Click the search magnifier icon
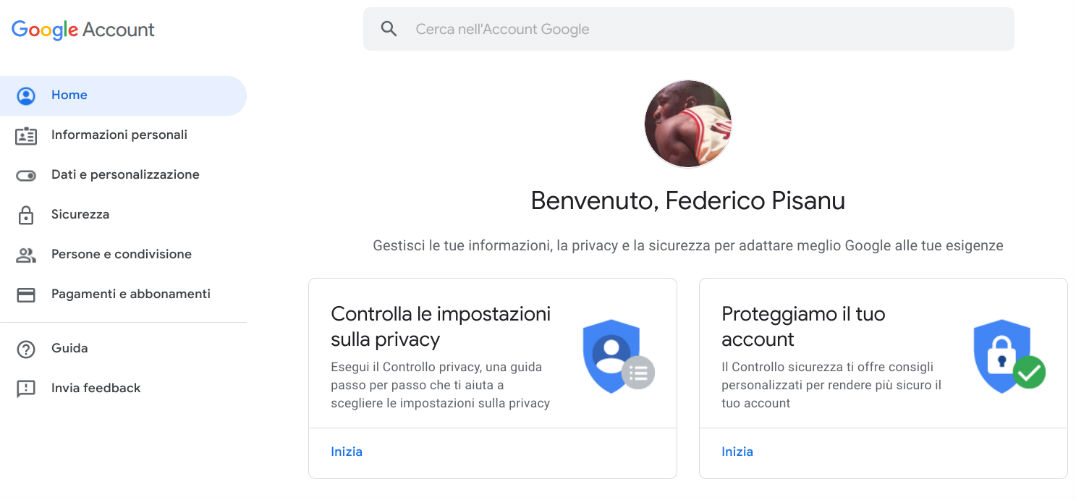 388,29
